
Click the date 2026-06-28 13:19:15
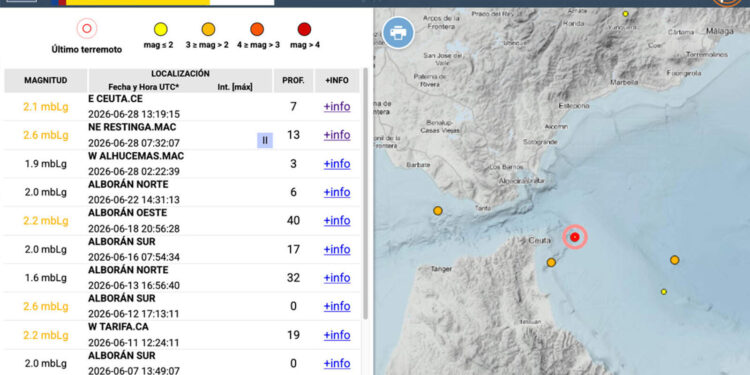(134, 114)
